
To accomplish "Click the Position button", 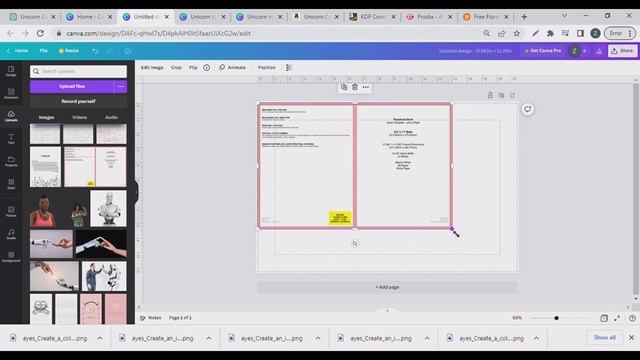I will pyautogui.click(x=267, y=68).
